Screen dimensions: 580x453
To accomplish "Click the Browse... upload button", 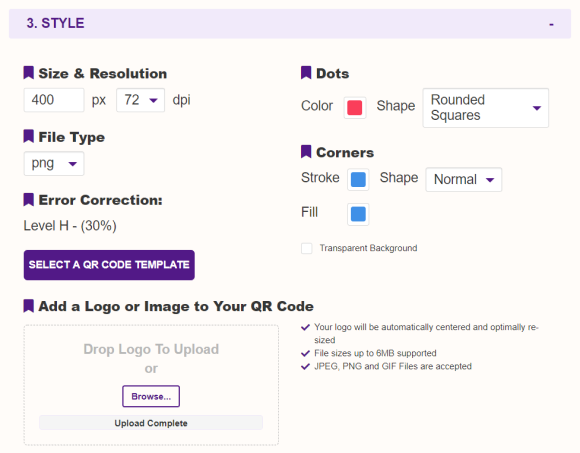I will point(151,396).
